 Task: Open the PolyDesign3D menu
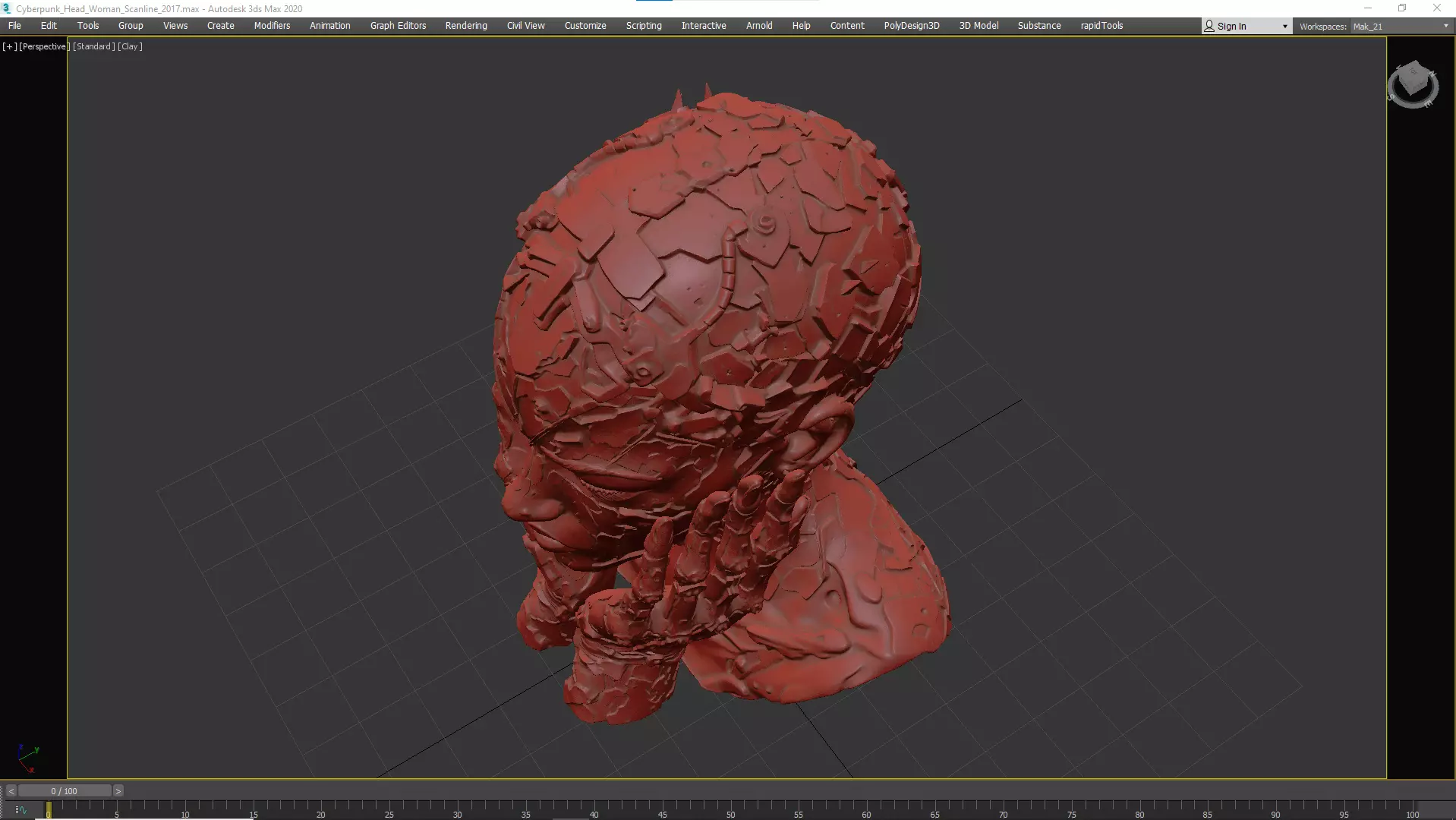[912, 26]
